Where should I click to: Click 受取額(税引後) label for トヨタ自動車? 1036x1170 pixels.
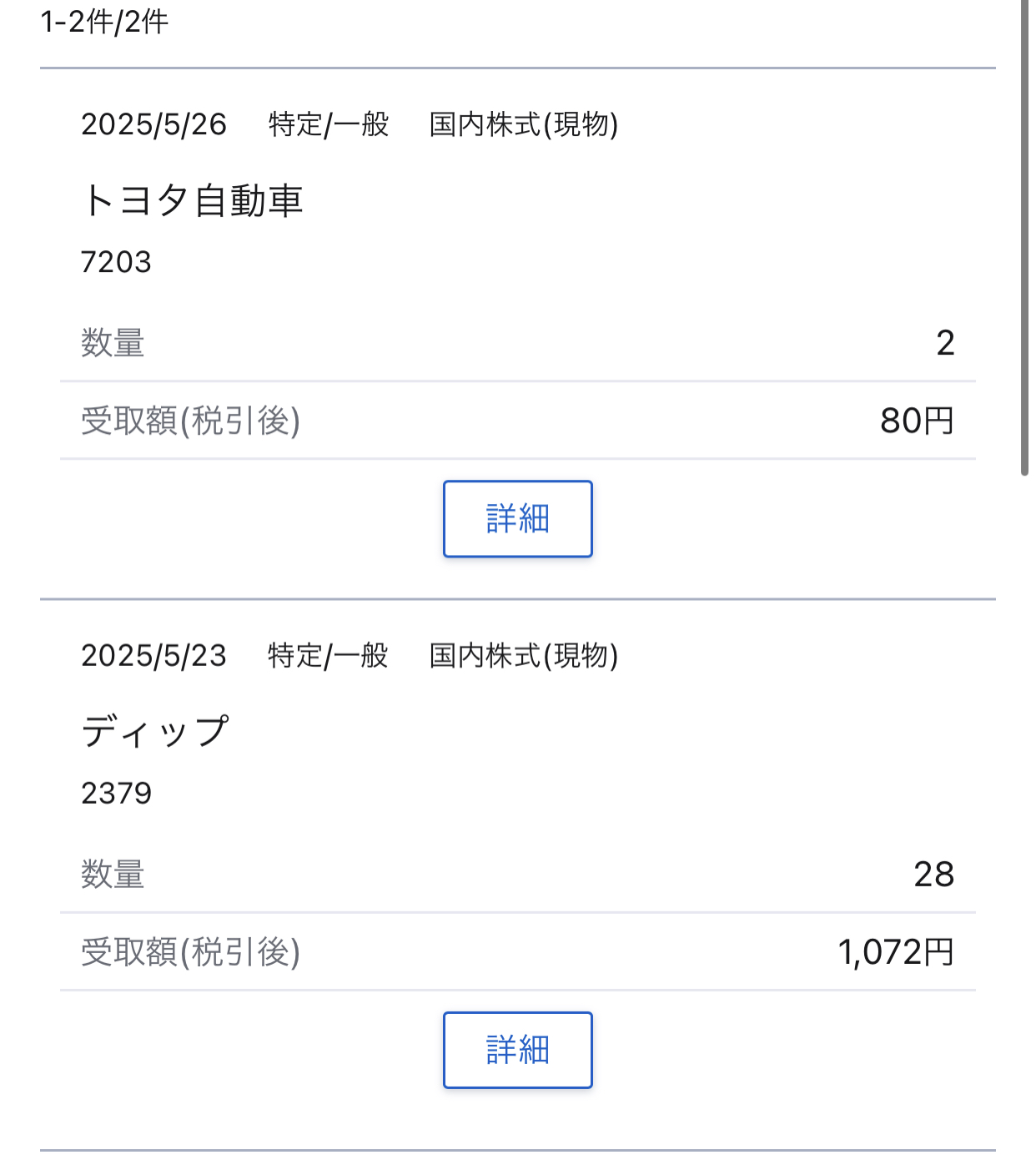click(x=190, y=421)
